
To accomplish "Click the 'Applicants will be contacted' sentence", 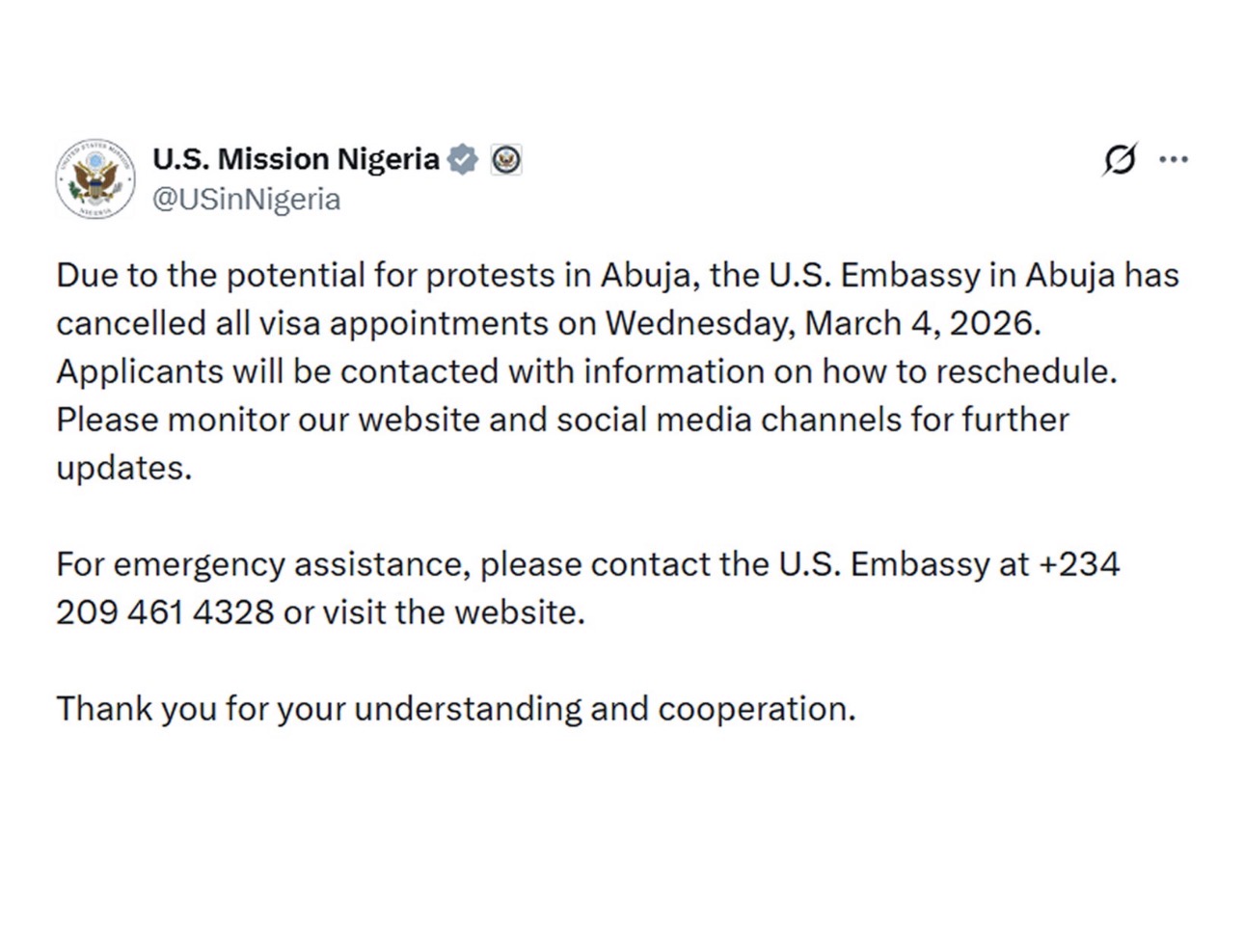I will 586,371.
